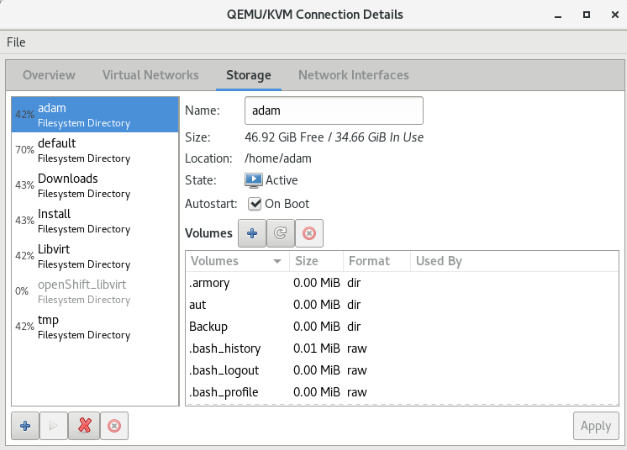627x450 pixels.
Task: Click the raw format of .bash_profile
Action: 357,392
